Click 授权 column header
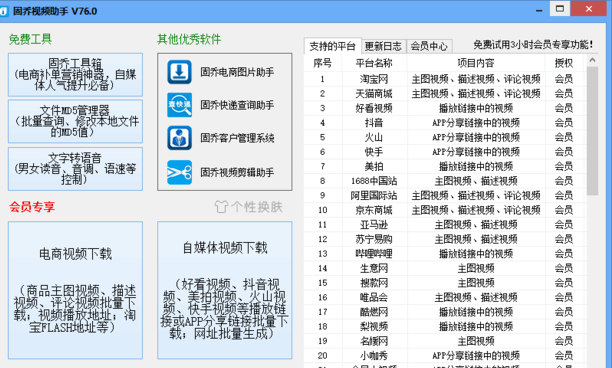The height and width of the screenshot is (368, 612). click(x=564, y=63)
